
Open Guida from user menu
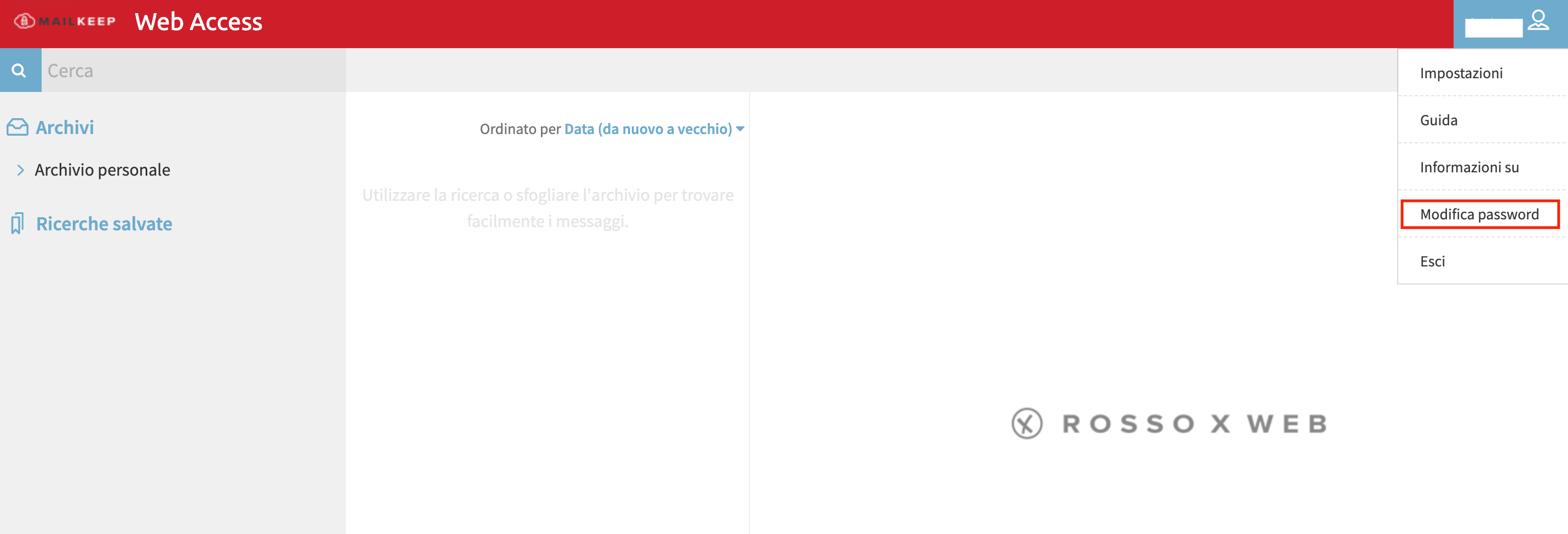[x=1482, y=120]
